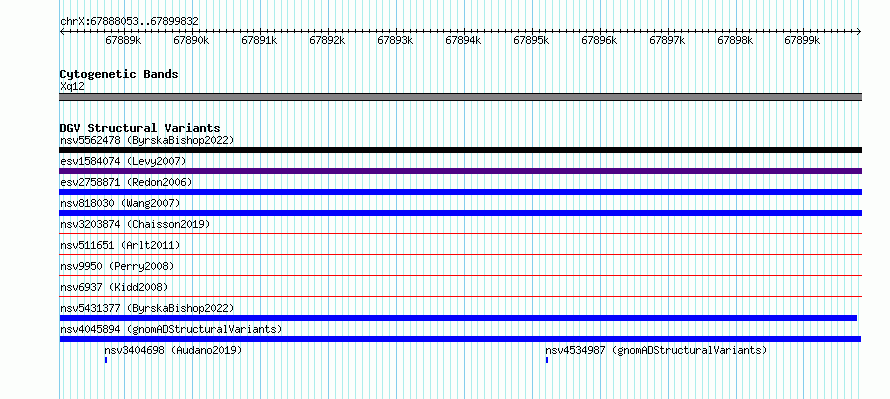The height and width of the screenshot is (399, 890).
Task: Click the 67890k ruler tick label
Action: (x=191, y=40)
